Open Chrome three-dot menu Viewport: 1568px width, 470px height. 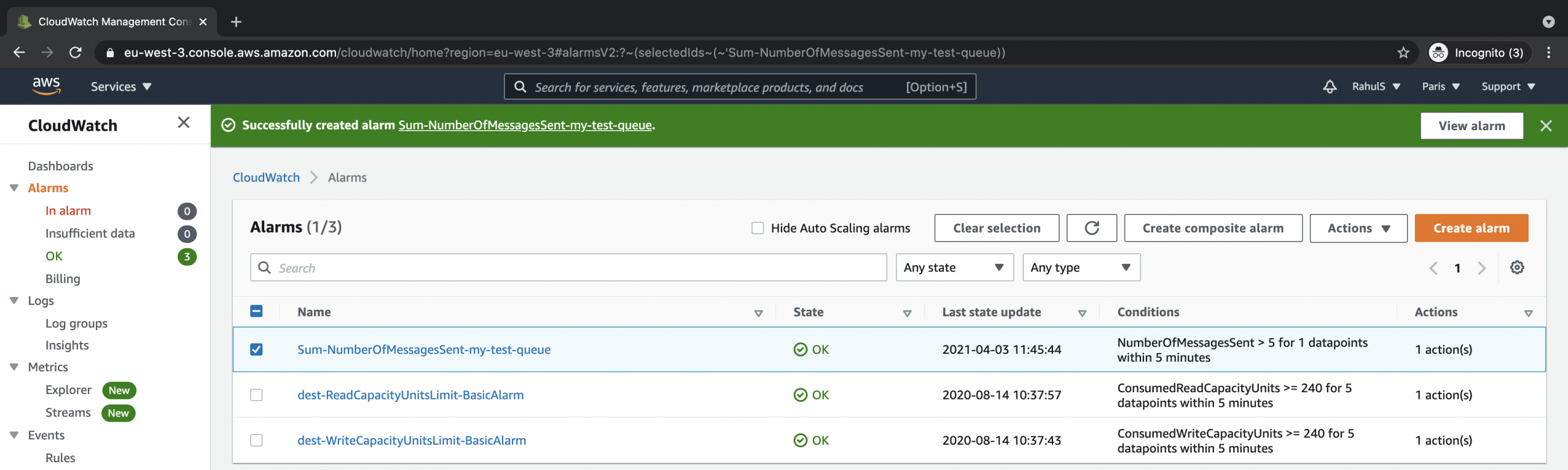point(1549,52)
